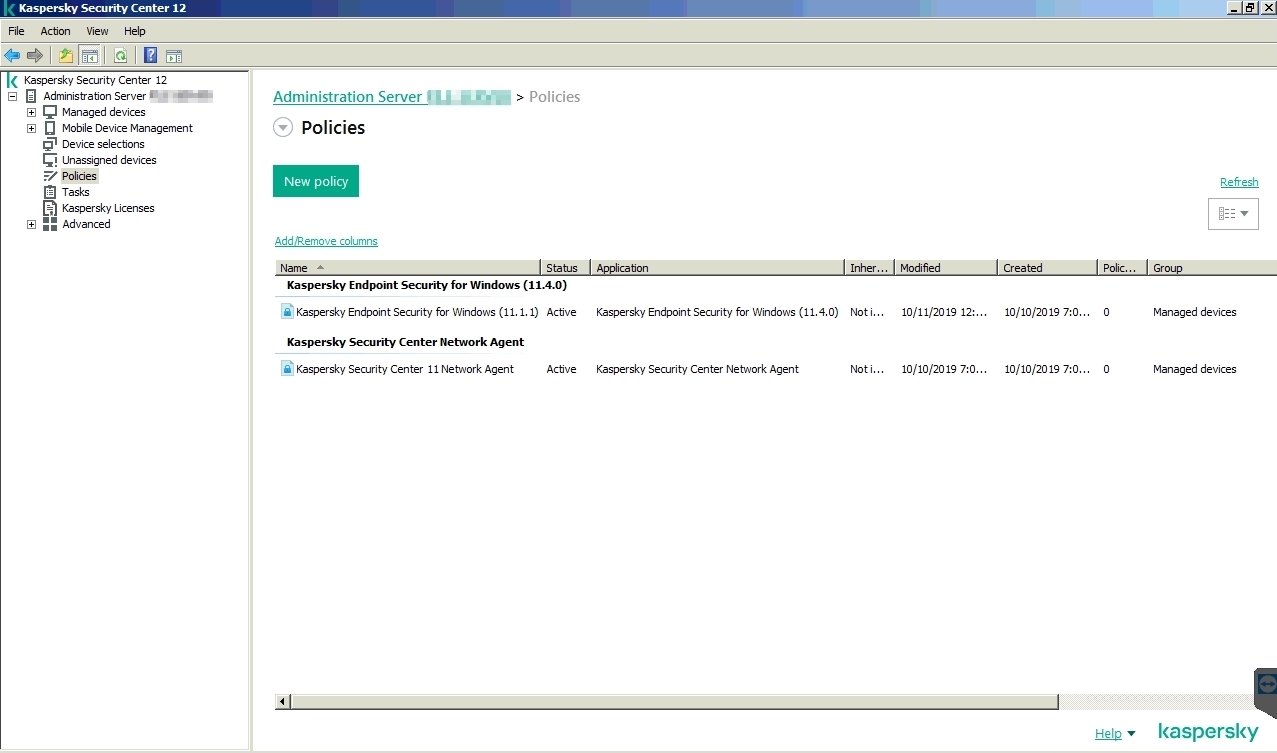The image size is (1277, 753).
Task: Open the blue Help question-mark toolbar icon
Action: coord(151,56)
